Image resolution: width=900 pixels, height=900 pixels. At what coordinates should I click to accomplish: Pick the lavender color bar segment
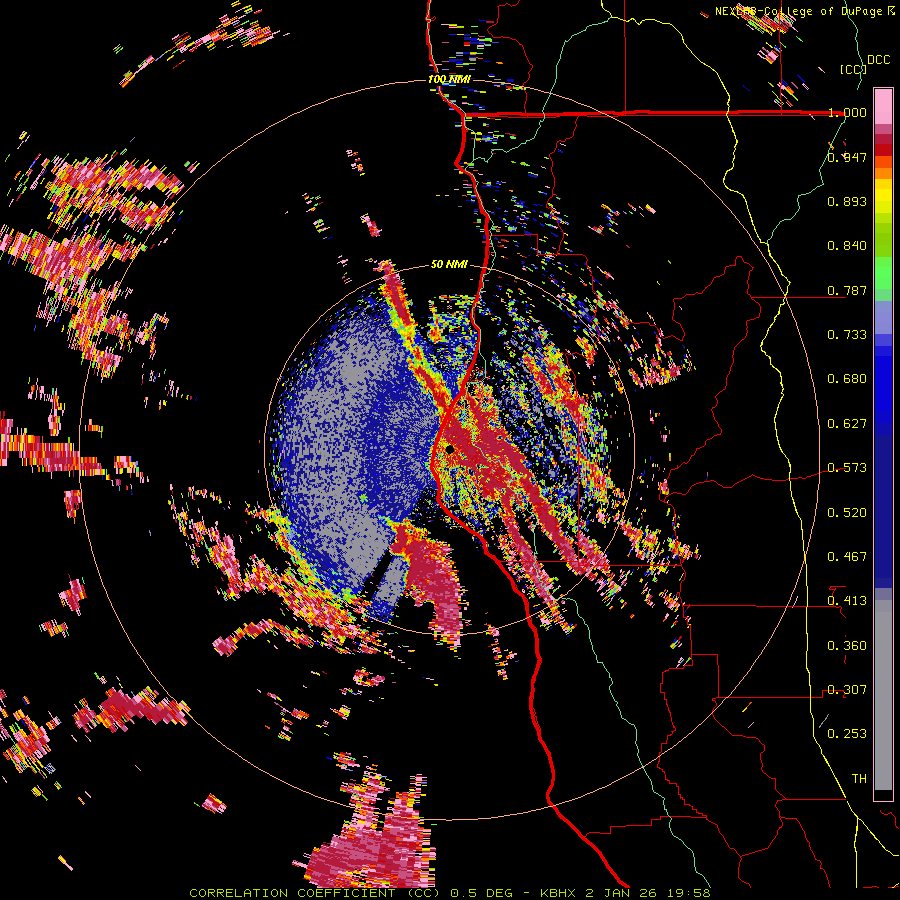tap(883, 317)
